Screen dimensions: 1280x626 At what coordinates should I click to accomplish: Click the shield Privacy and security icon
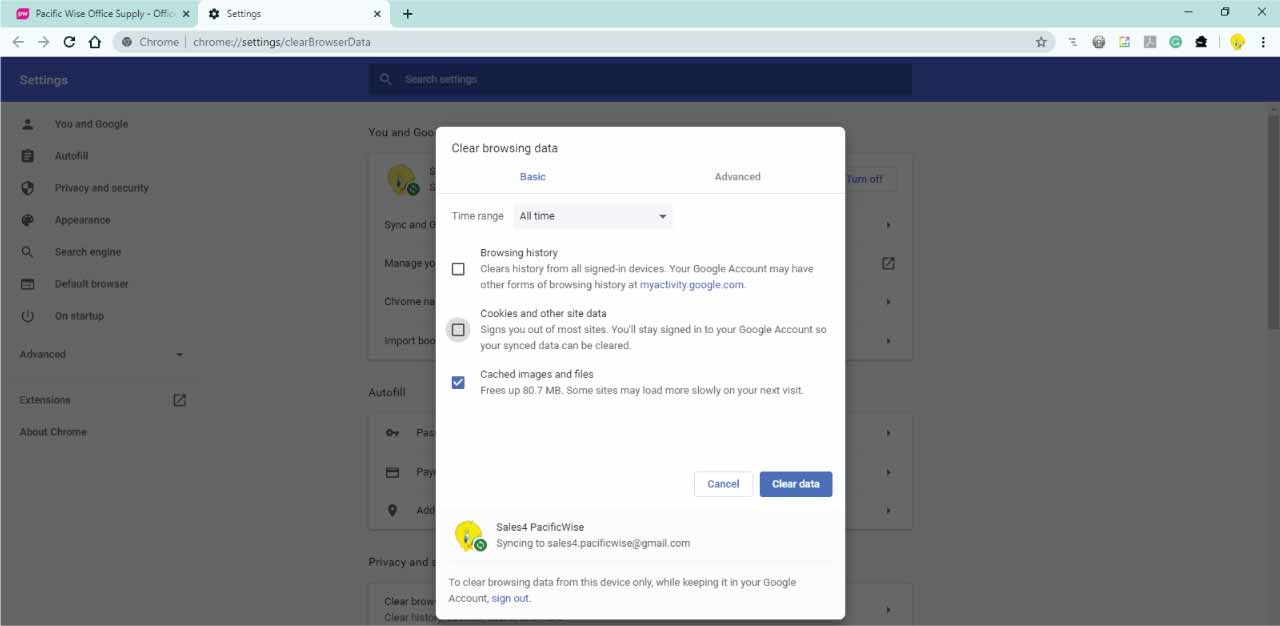(x=28, y=188)
